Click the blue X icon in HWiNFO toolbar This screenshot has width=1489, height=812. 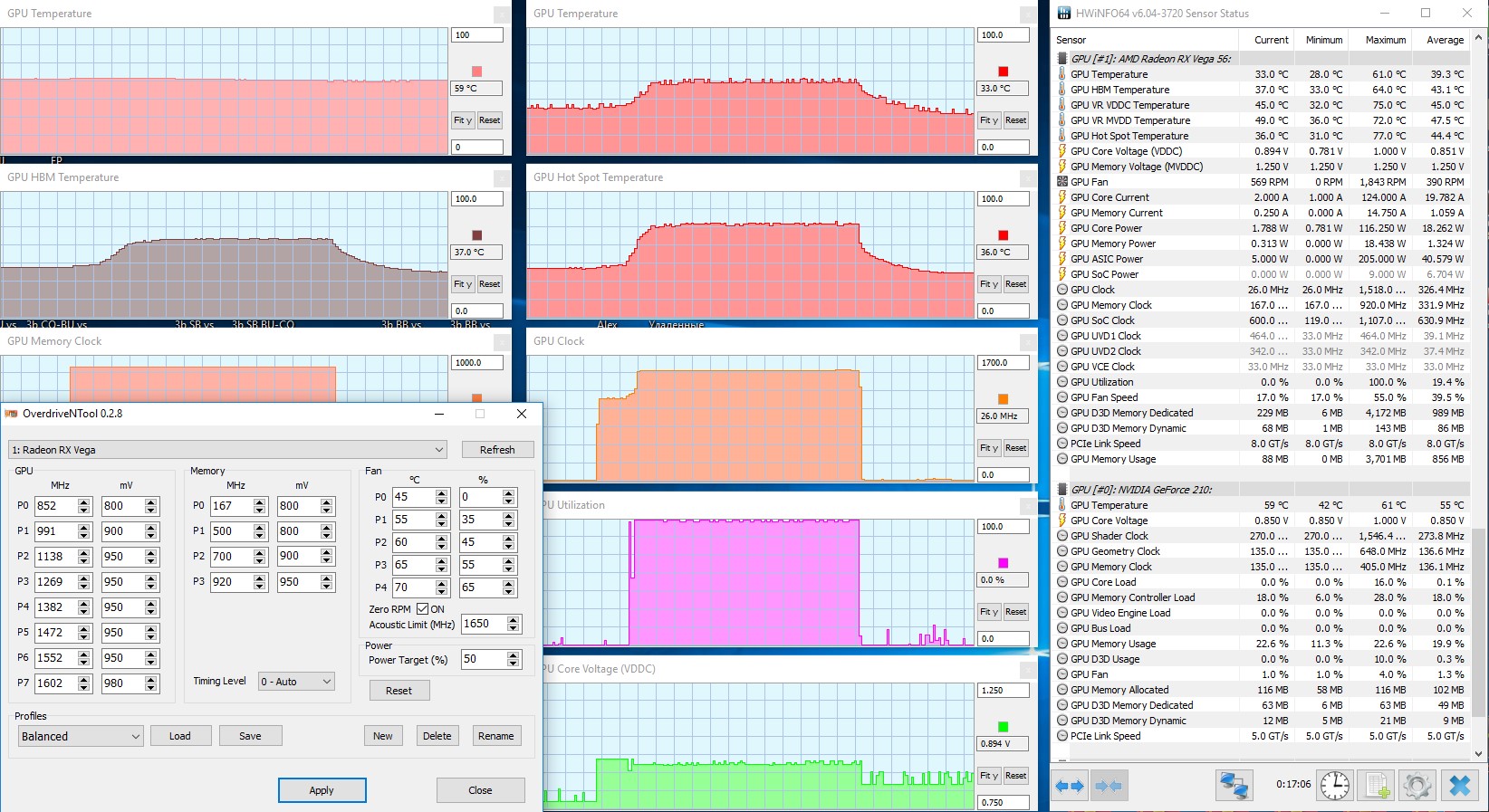coord(1460,785)
